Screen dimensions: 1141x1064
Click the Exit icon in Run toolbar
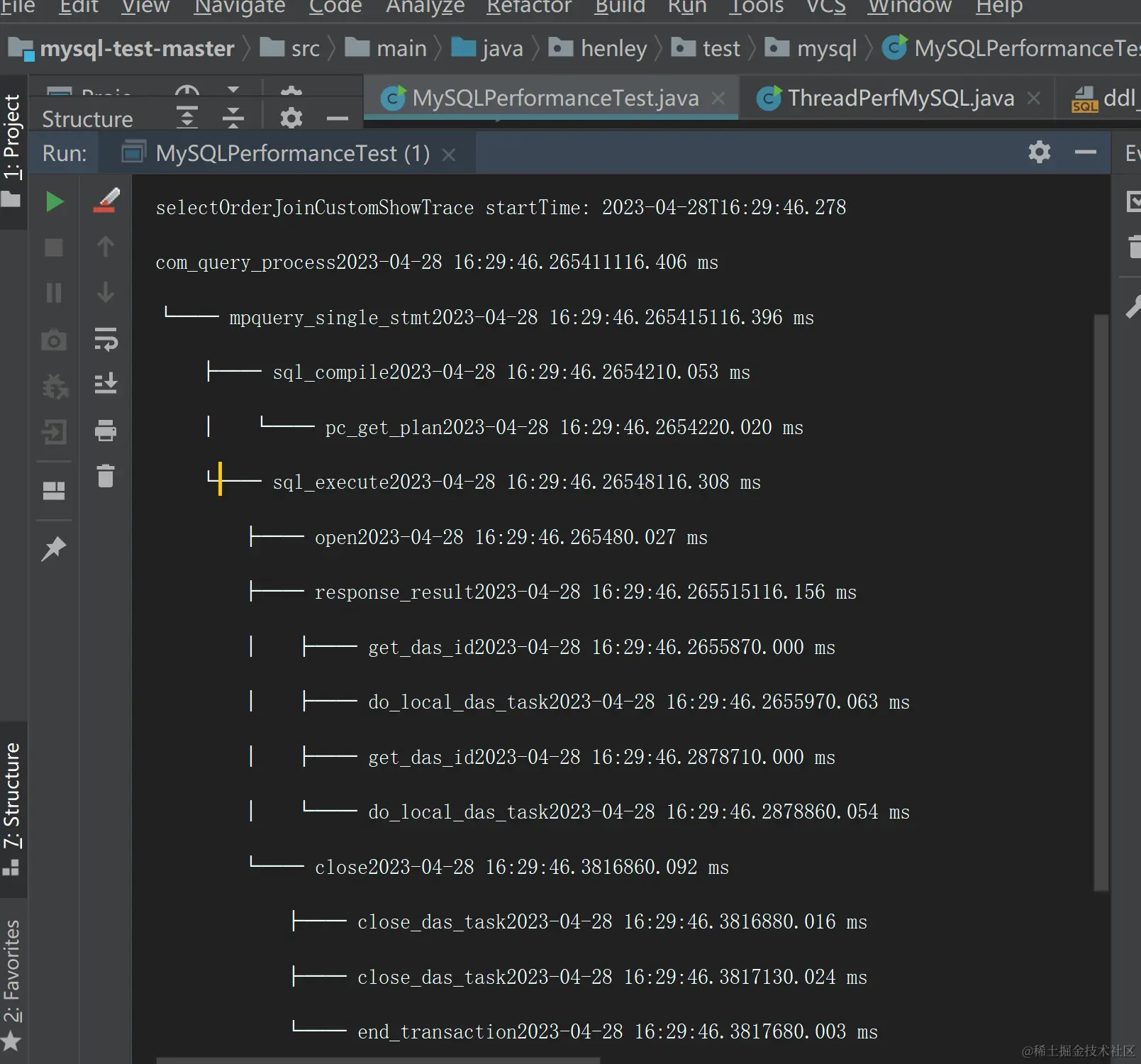tap(55, 431)
